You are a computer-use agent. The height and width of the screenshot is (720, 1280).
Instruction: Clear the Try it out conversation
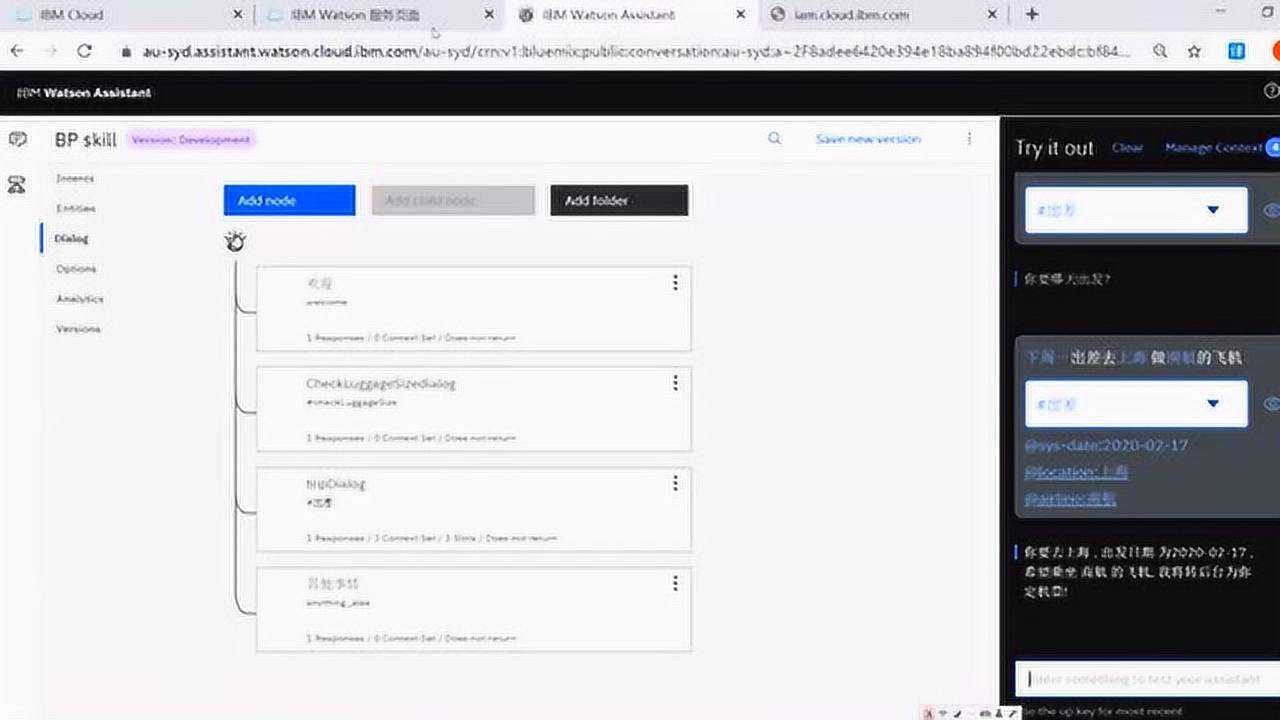point(1128,147)
